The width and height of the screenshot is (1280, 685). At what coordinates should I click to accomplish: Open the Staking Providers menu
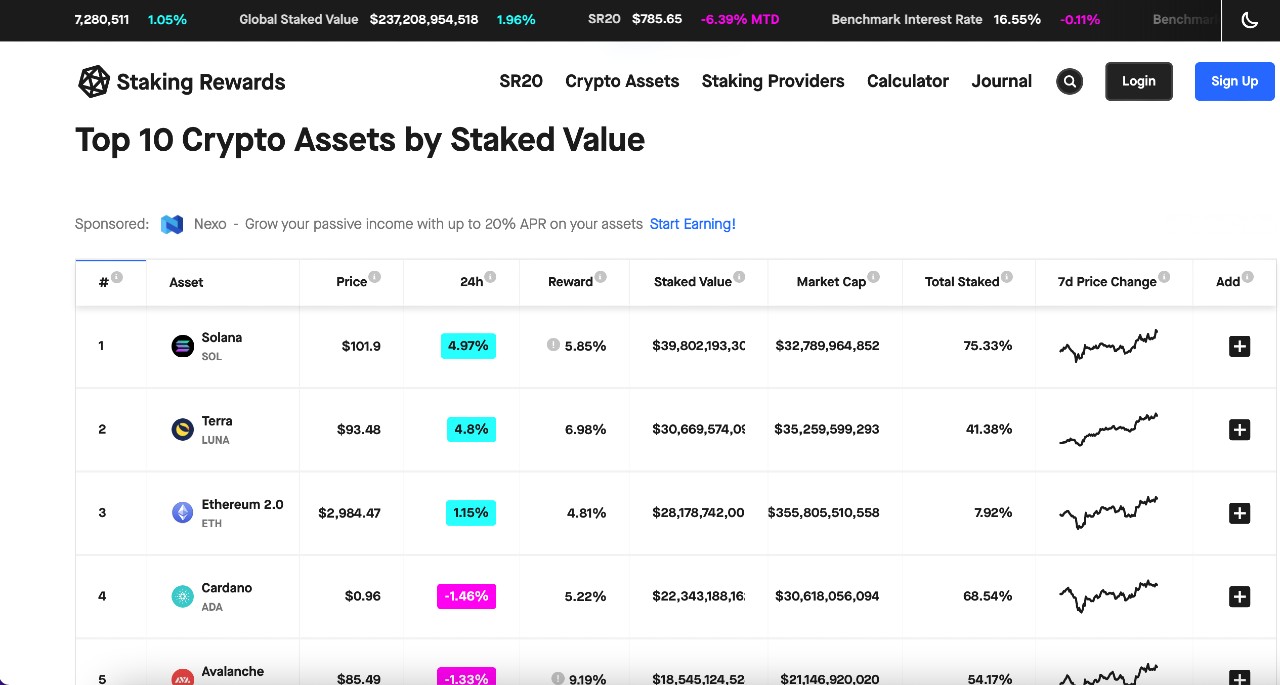pyautogui.click(x=773, y=81)
